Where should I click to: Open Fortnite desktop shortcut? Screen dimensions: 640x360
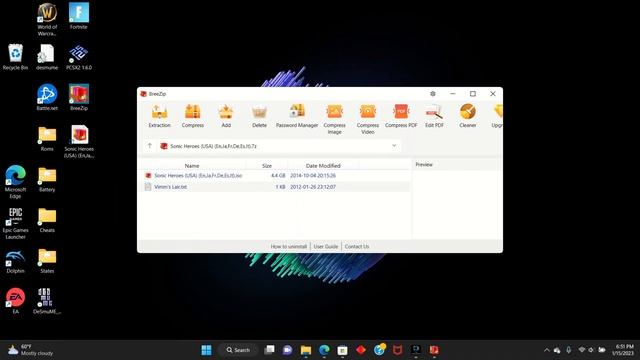79,16
